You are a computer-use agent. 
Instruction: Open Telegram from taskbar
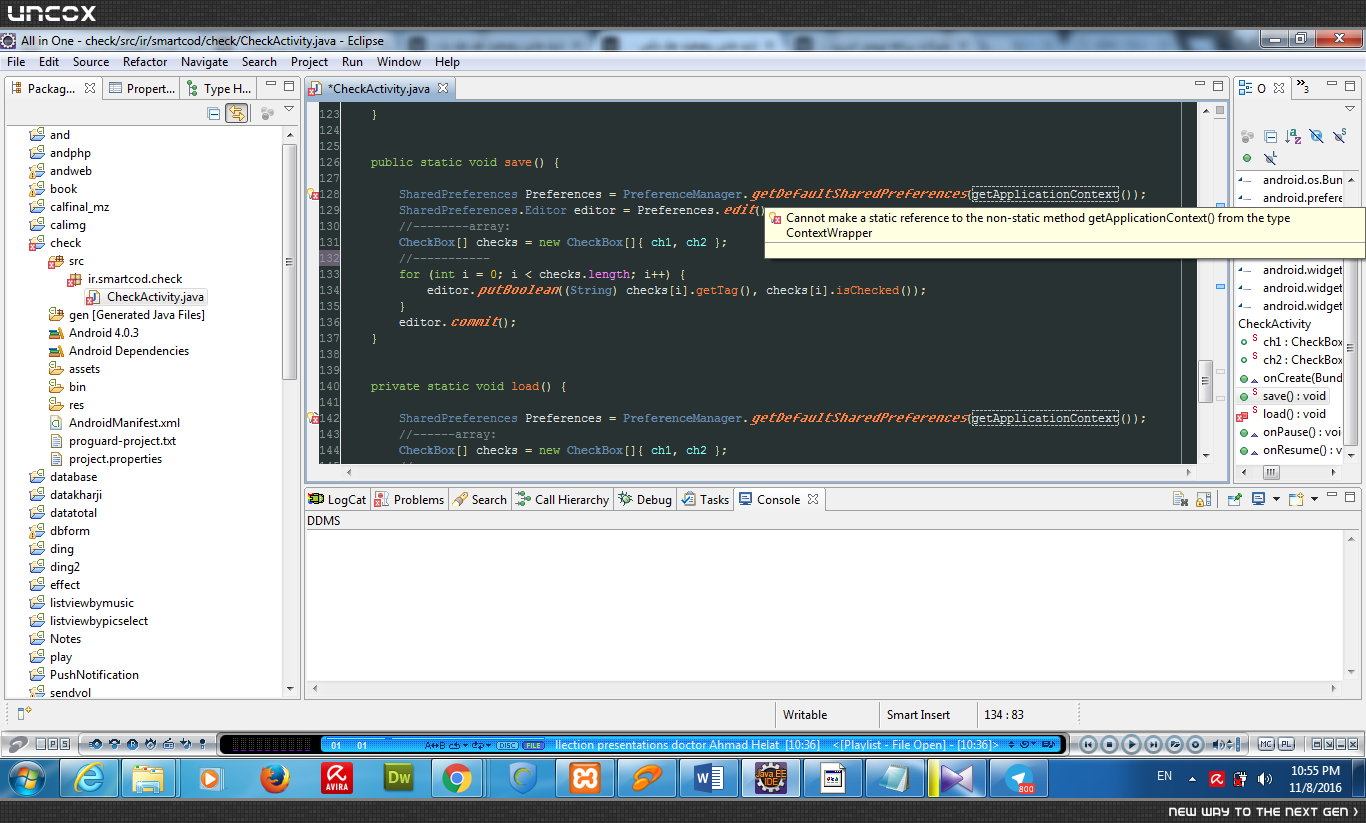coord(1020,778)
